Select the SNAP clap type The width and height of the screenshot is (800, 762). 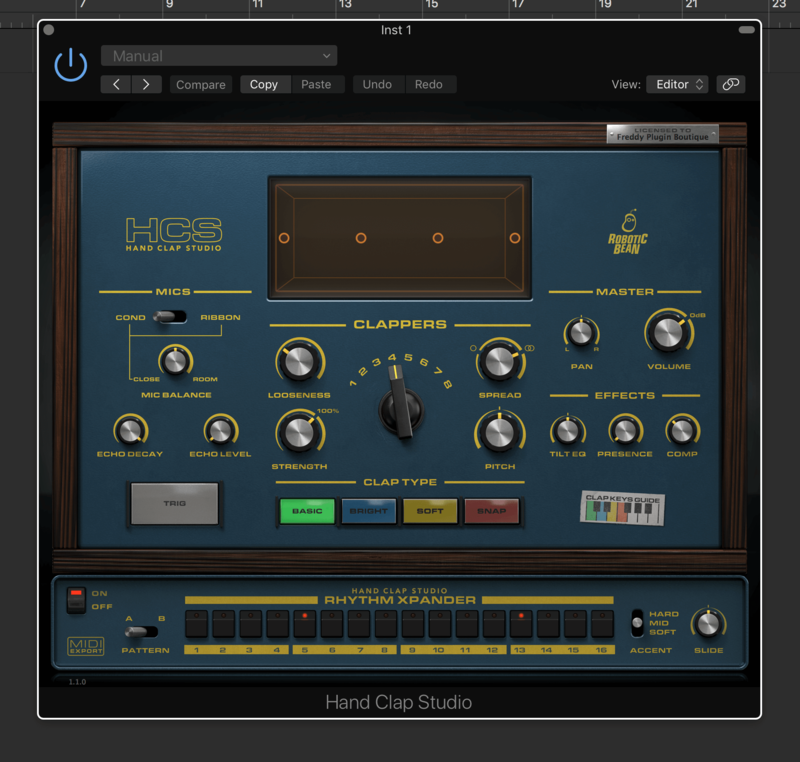coord(492,511)
